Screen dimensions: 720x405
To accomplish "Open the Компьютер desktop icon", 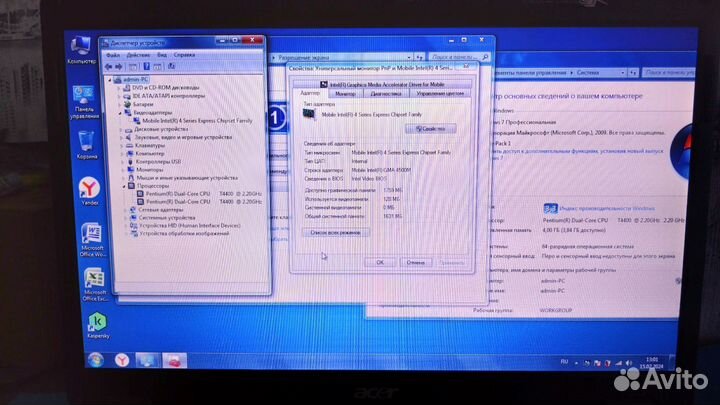I will pos(81,49).
